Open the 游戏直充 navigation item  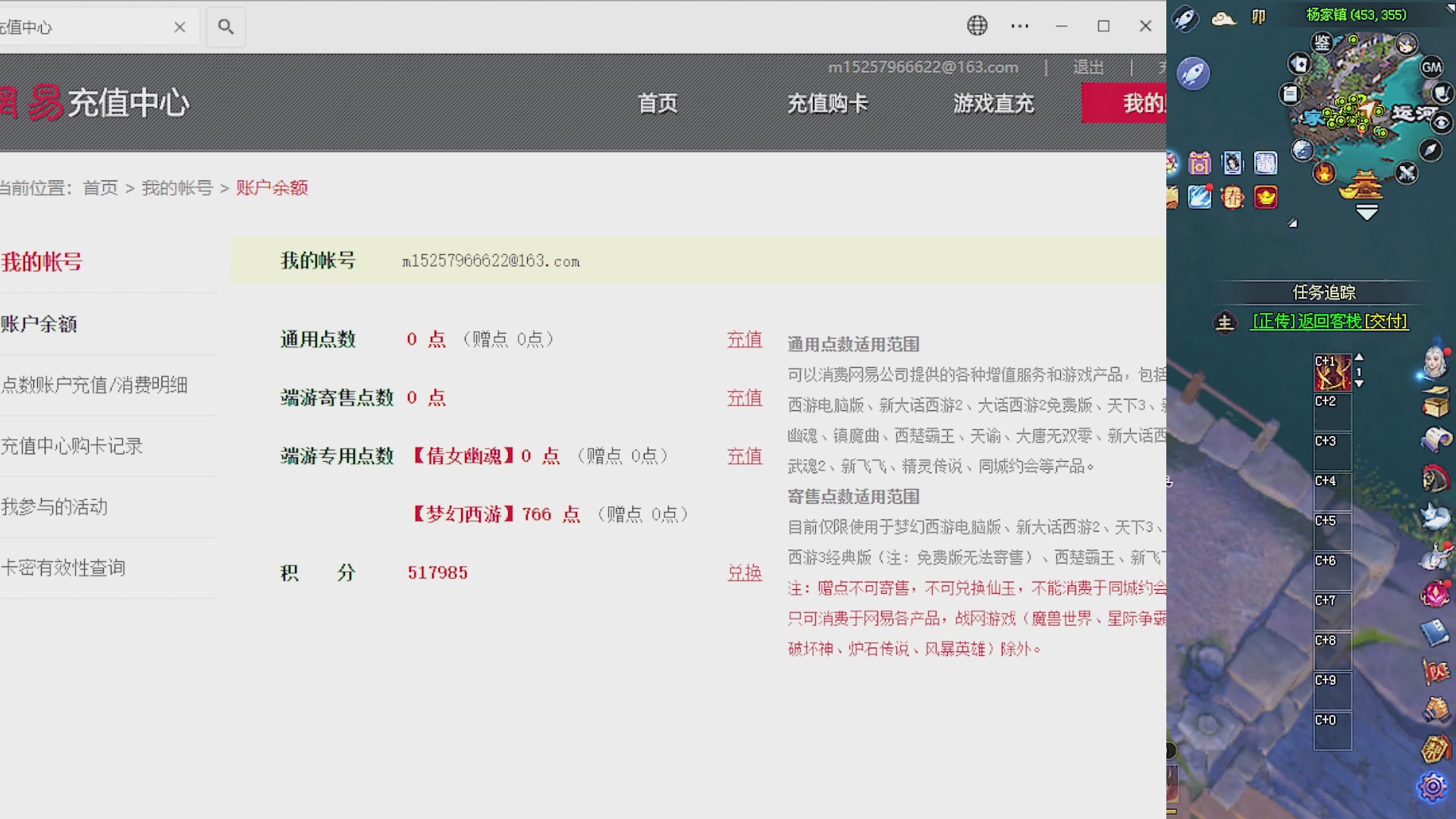click(x=993, y=103)
